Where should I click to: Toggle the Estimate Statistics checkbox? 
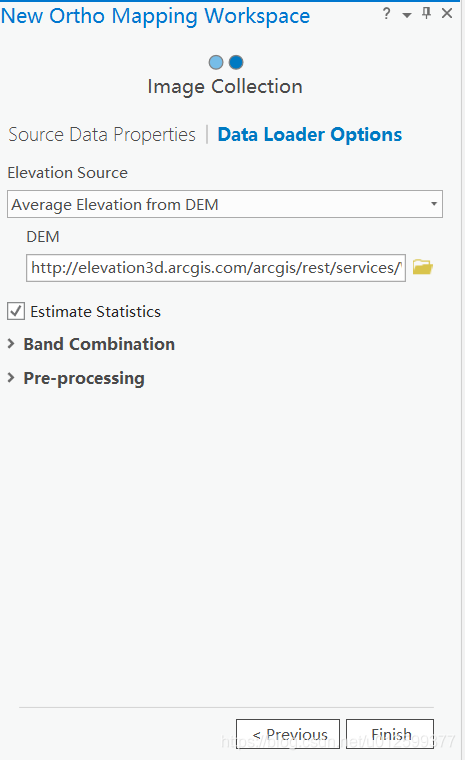16,311
